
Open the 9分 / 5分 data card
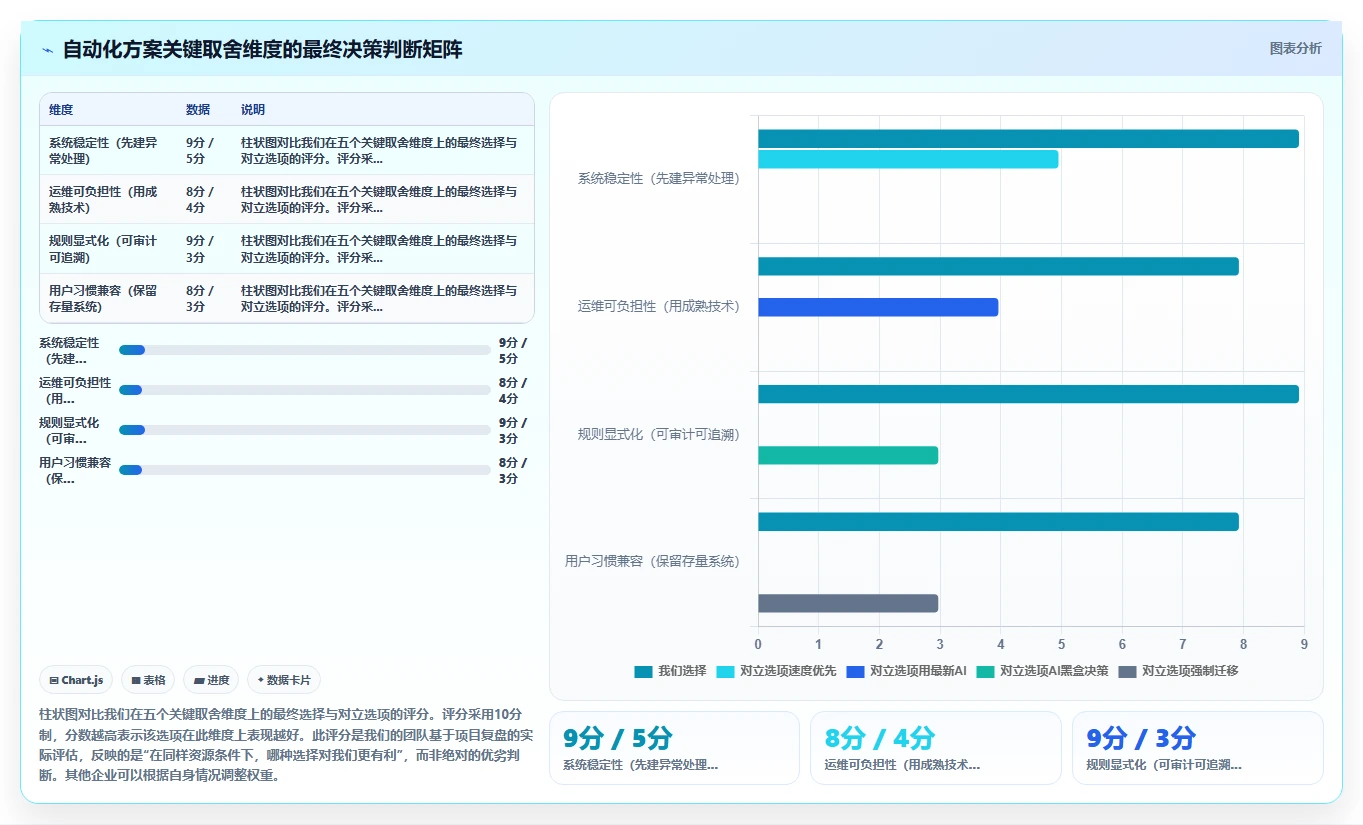(x=674, y=748)
